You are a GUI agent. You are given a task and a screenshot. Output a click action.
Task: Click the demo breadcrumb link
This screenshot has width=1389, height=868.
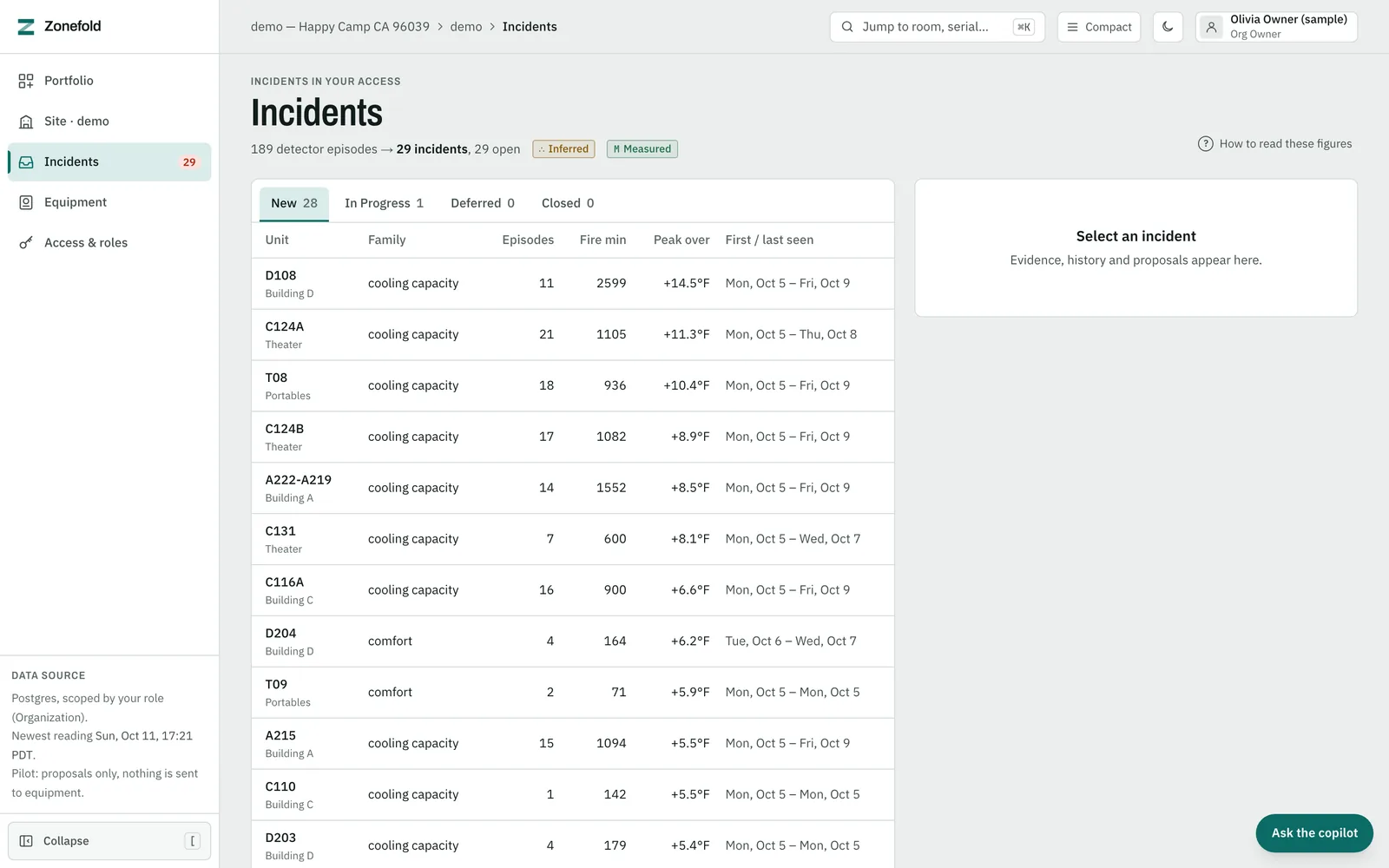pos(466,27)
